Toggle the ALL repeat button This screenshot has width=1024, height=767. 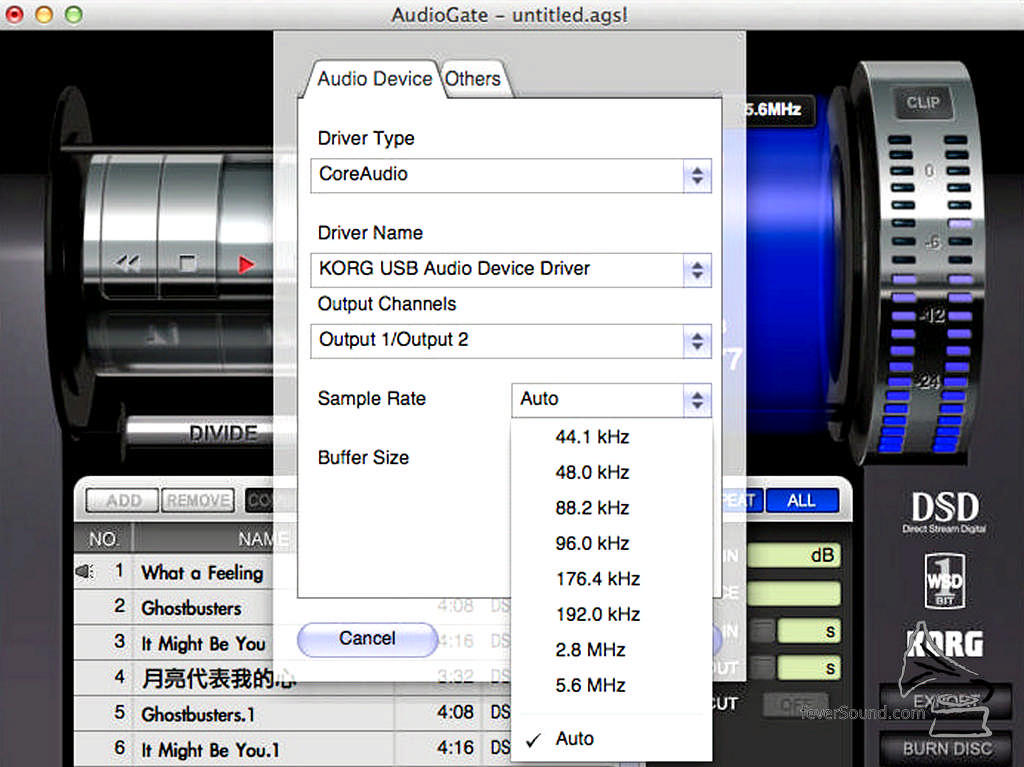(801, 500)
